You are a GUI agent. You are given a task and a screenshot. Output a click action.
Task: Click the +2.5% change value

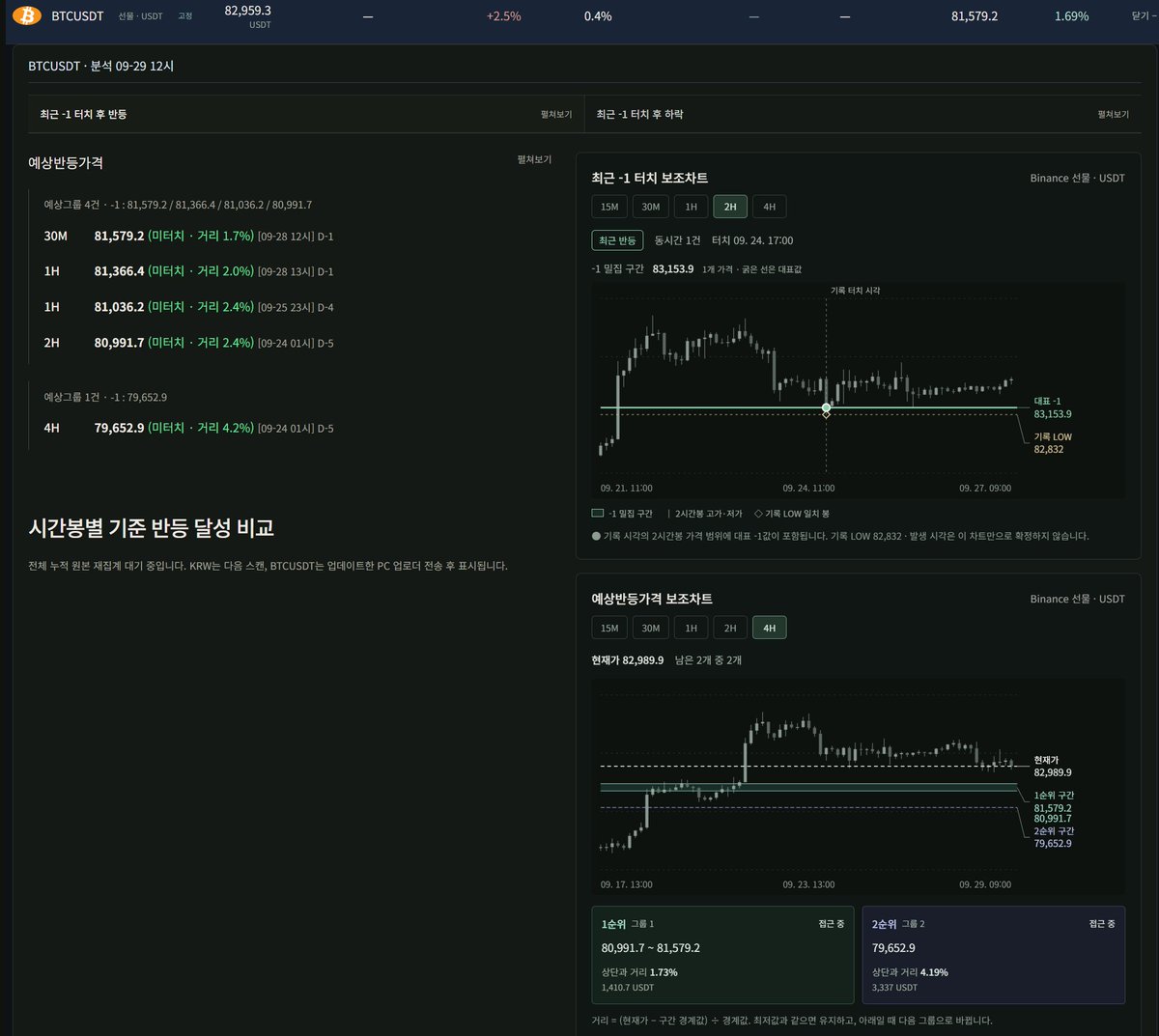503,16
